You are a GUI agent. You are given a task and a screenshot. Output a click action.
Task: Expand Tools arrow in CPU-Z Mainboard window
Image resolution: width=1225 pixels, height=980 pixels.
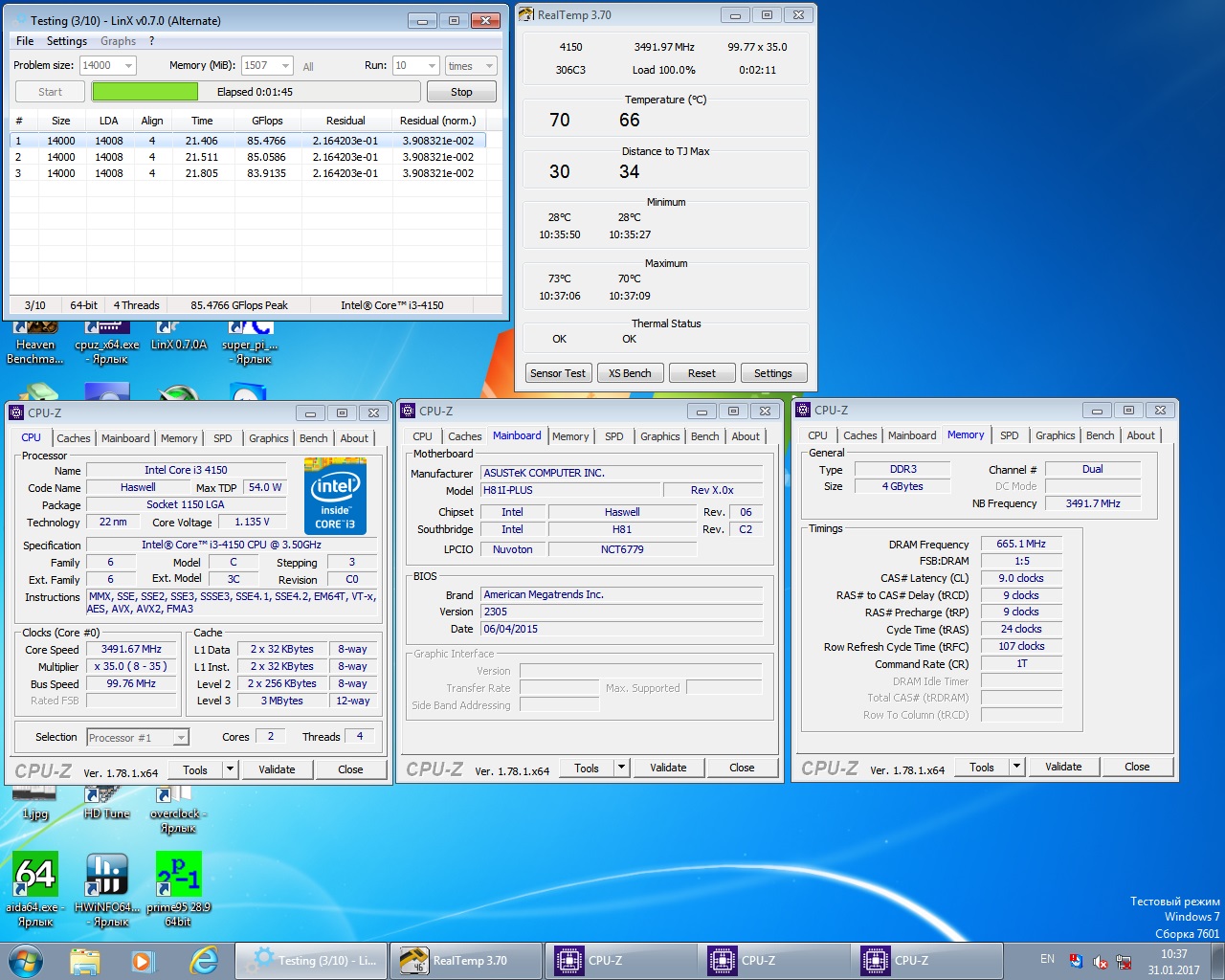tap(621, 767)
